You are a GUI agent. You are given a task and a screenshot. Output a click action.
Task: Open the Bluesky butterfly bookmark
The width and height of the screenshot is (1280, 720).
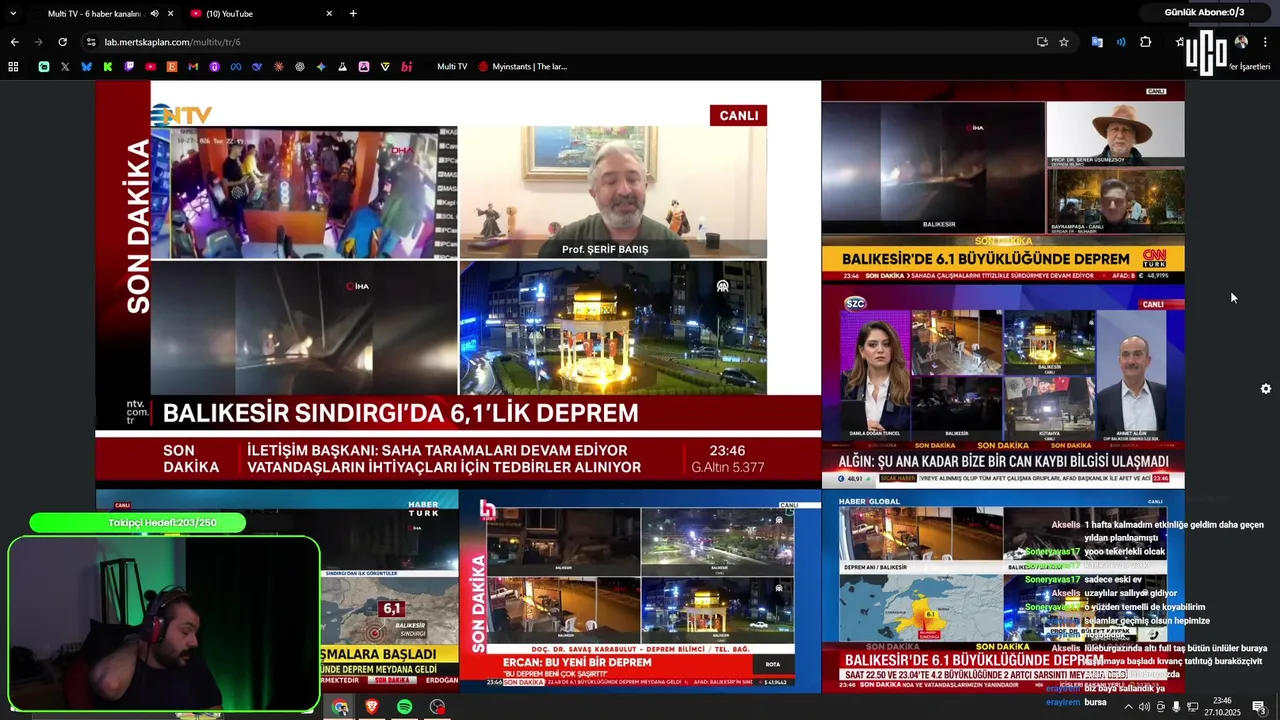(x=86, y=67)
